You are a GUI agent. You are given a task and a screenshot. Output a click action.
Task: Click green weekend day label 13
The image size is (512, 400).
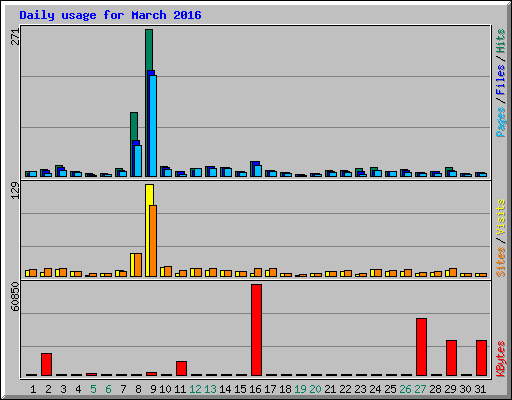[x=210, y=389]
